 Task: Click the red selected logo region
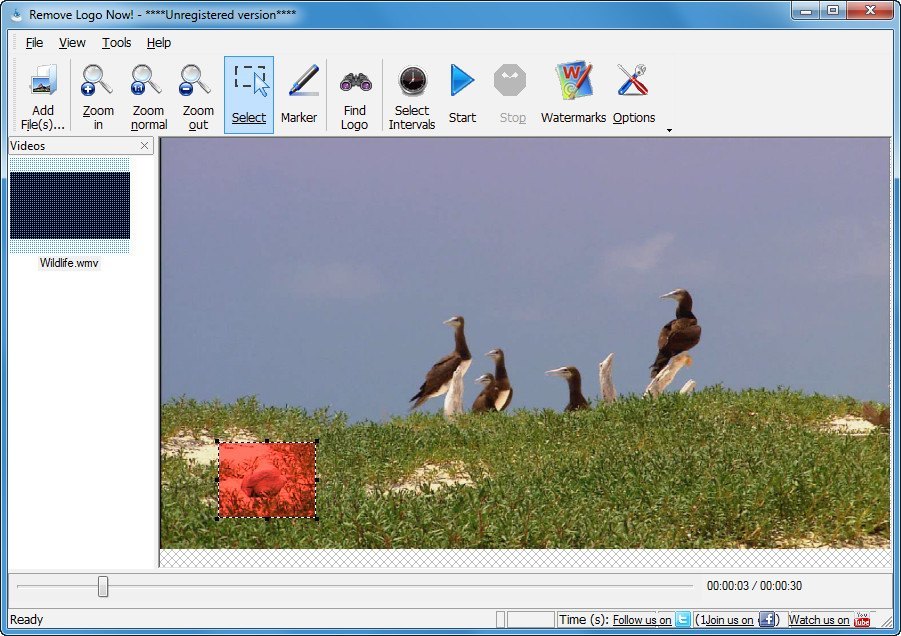(267, 480)
